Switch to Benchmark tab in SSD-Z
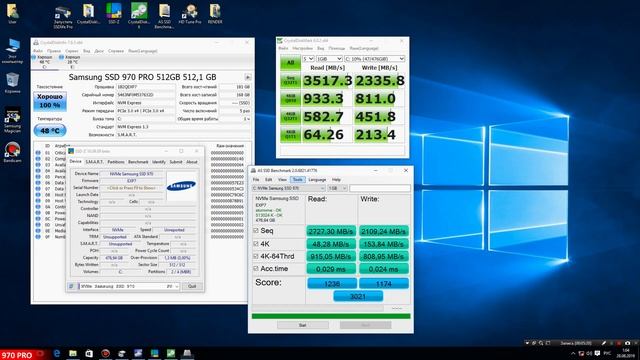The height and width of the screenshot is (360, 640). (x=138, y=162)
